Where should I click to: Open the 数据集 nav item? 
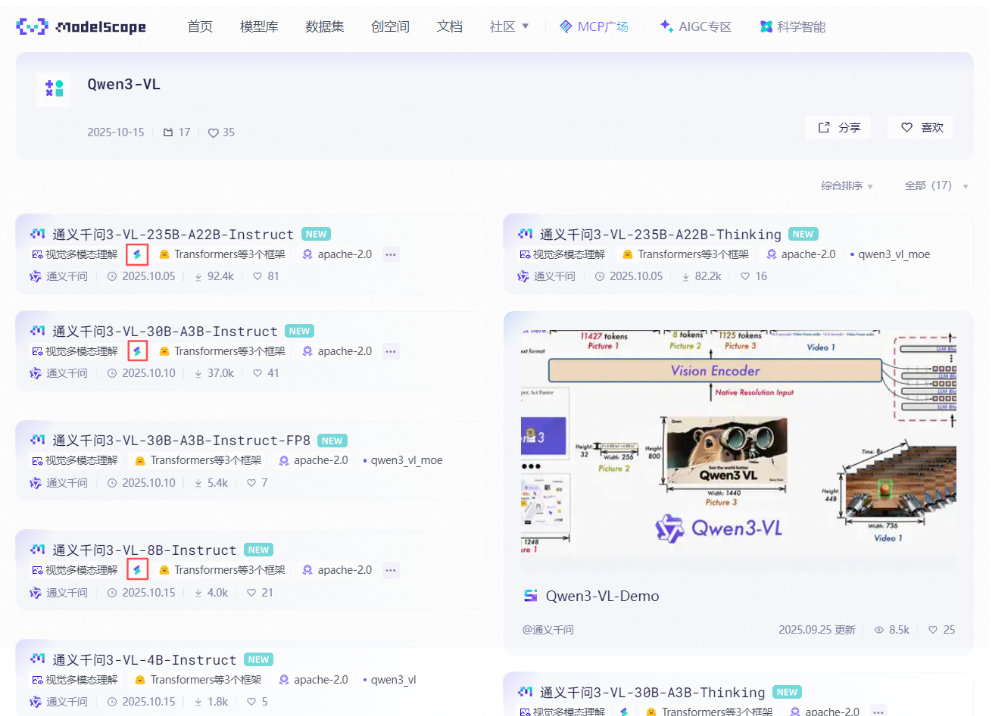click(325, 27)
